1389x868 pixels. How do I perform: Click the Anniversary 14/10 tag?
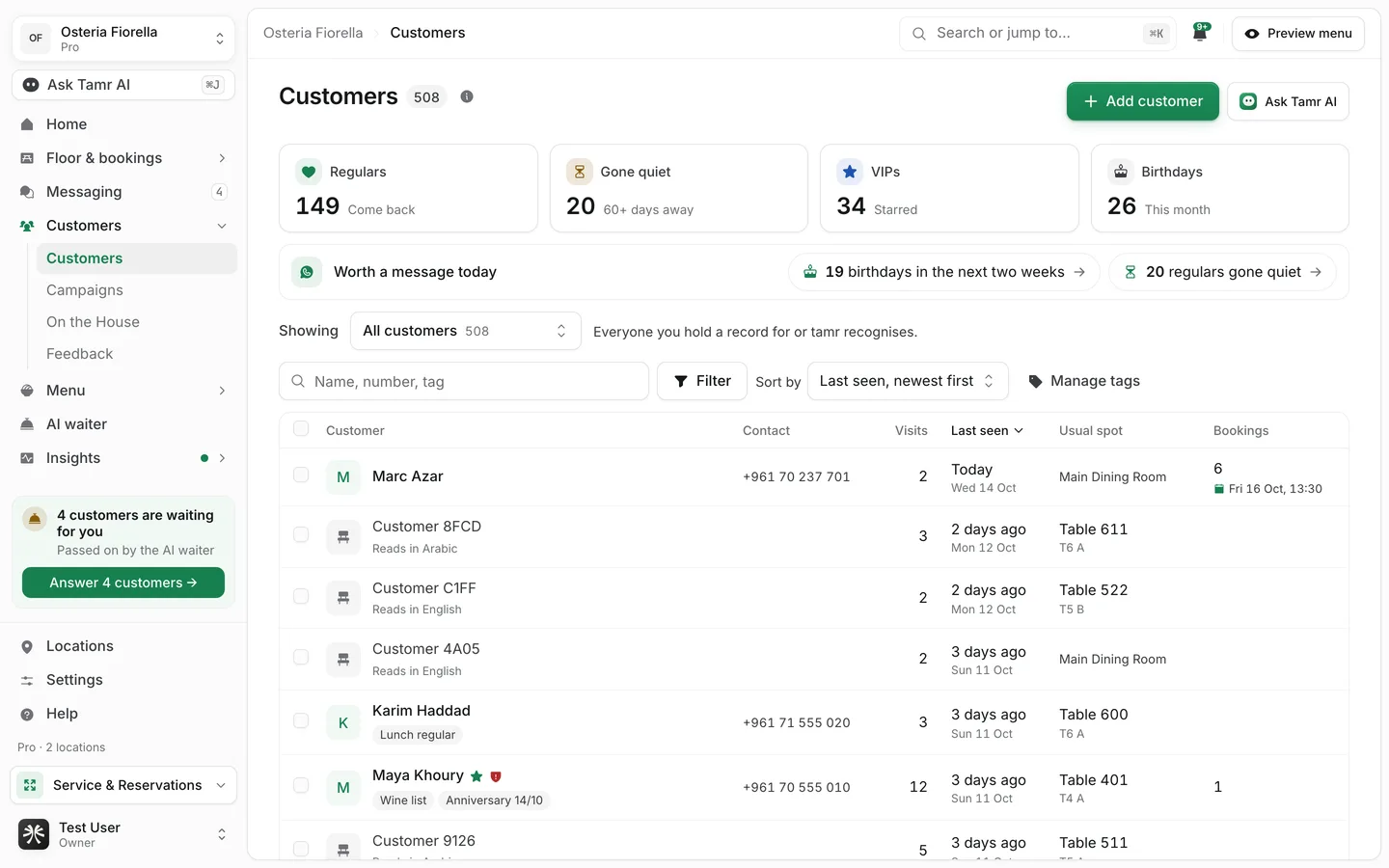pyautogui.click(x=494, y=800)
